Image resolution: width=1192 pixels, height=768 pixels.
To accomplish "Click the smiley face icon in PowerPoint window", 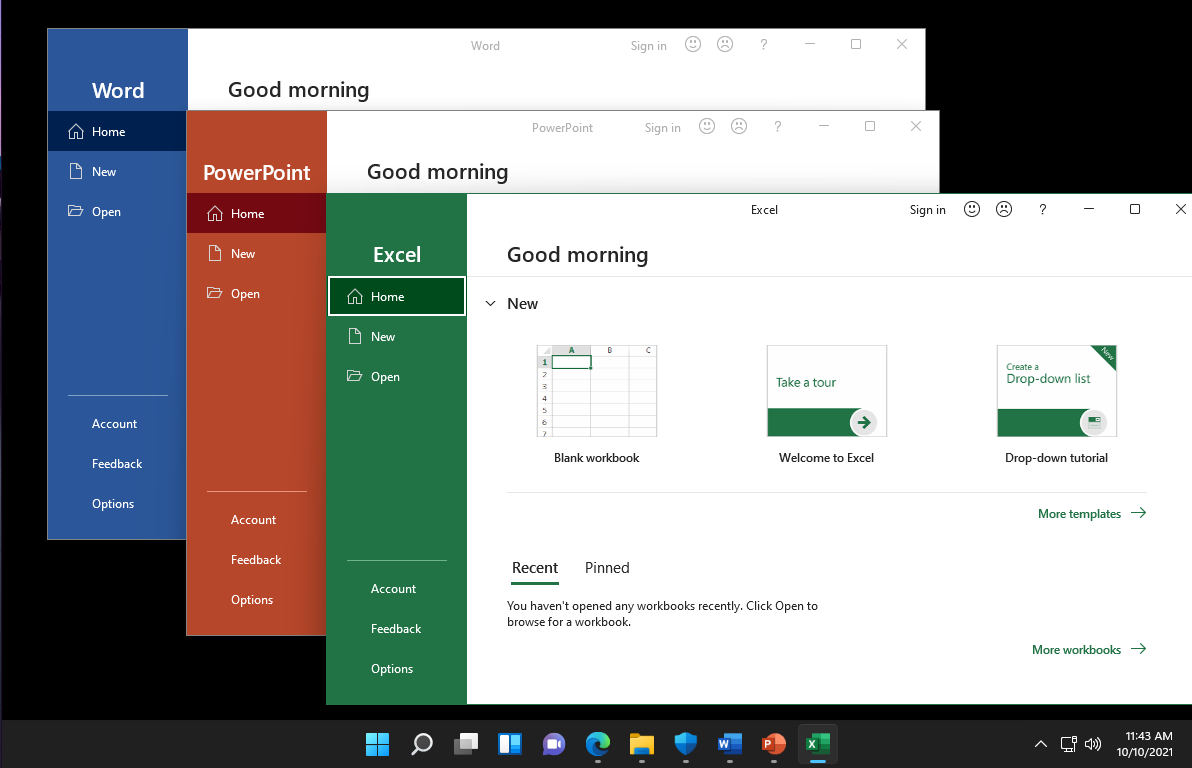I will click(x=707, y=126).
